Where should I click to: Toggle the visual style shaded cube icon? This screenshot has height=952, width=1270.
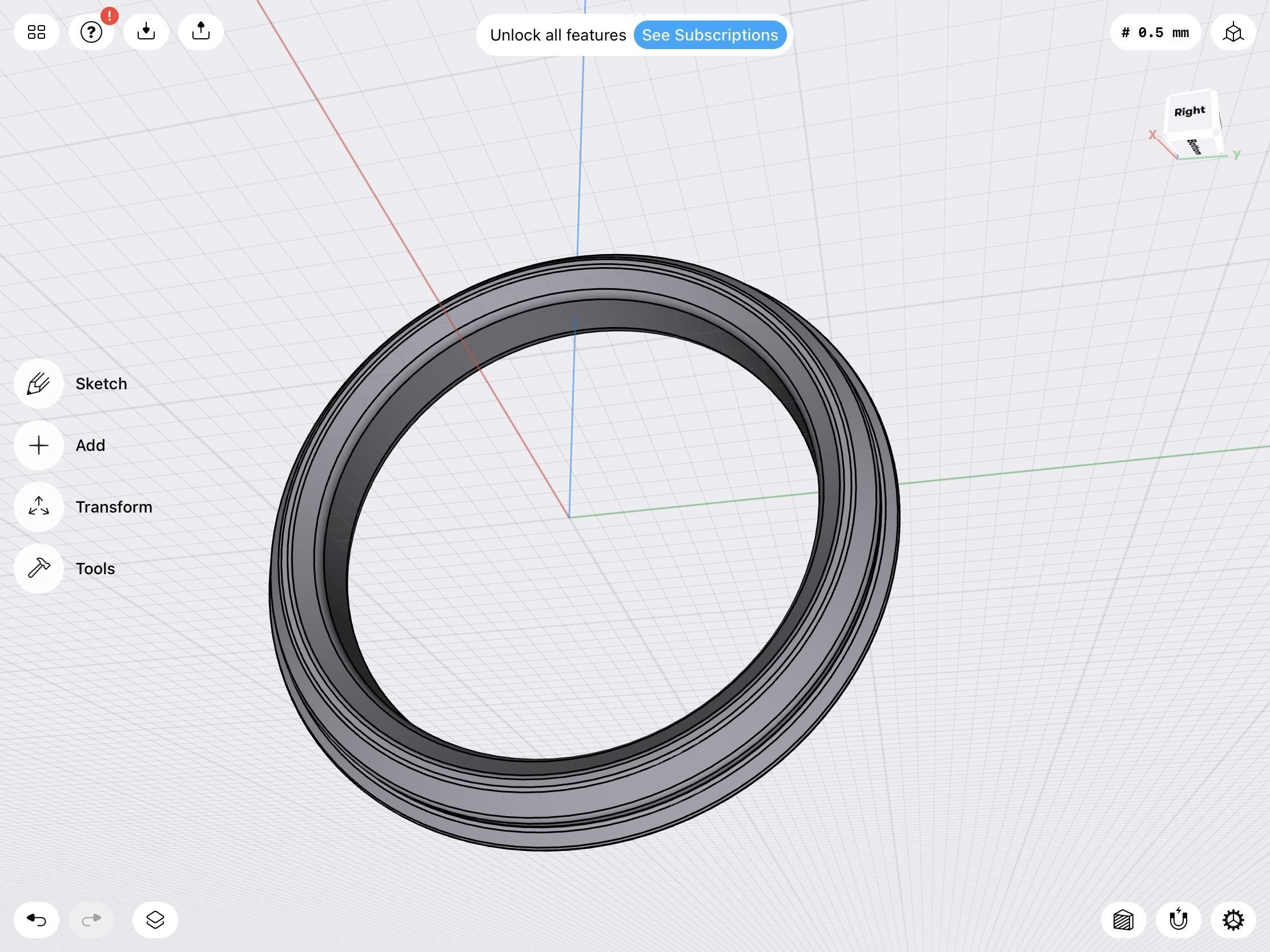1124,920
